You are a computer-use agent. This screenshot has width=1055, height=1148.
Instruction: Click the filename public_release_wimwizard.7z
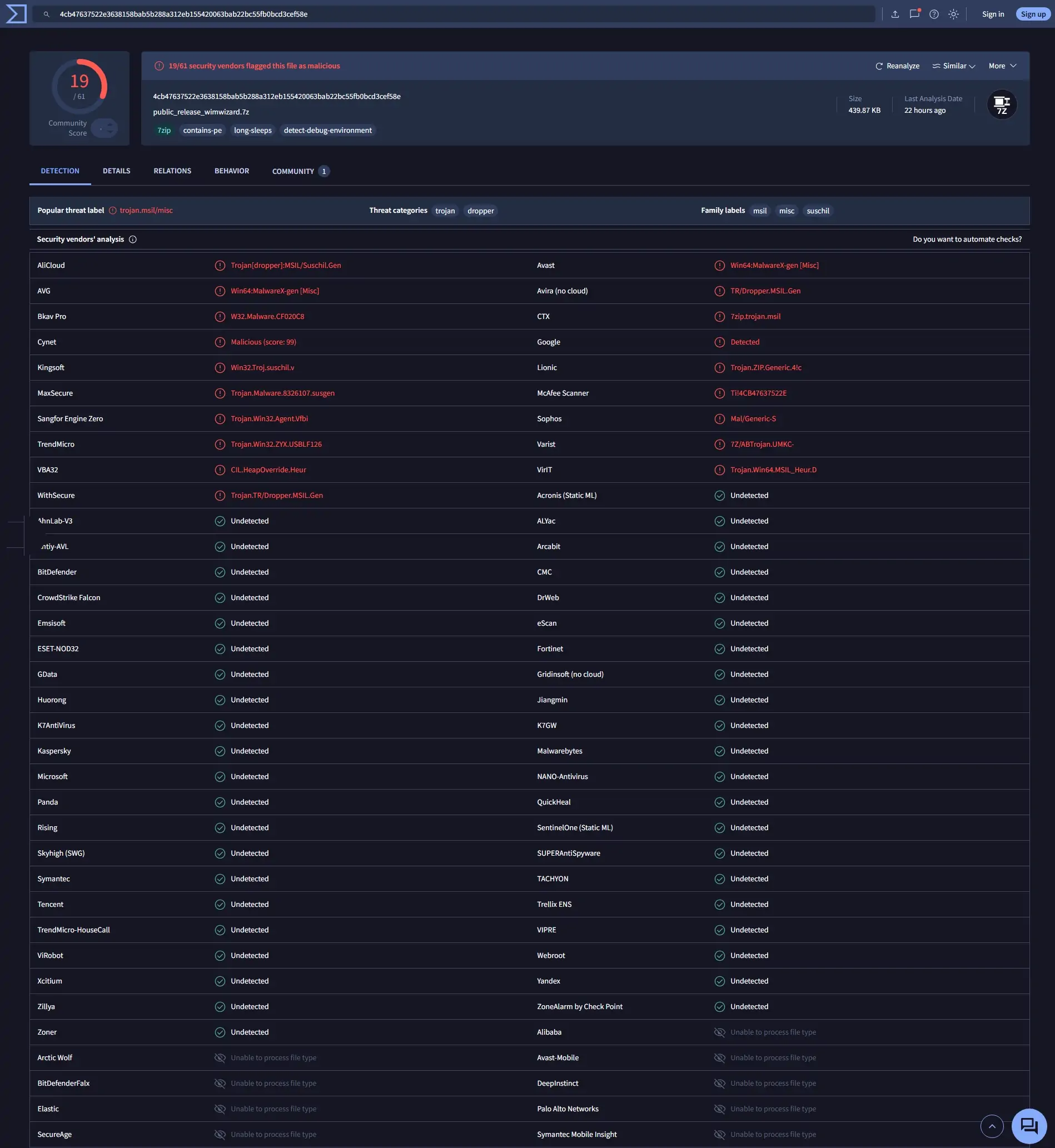201,112
